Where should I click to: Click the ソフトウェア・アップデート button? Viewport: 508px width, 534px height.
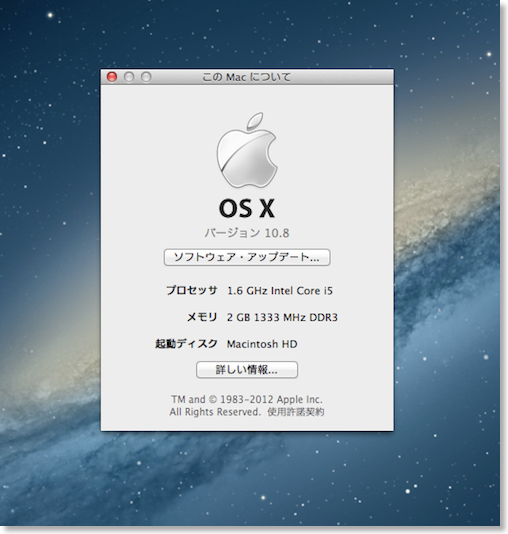tap(247, 257)
